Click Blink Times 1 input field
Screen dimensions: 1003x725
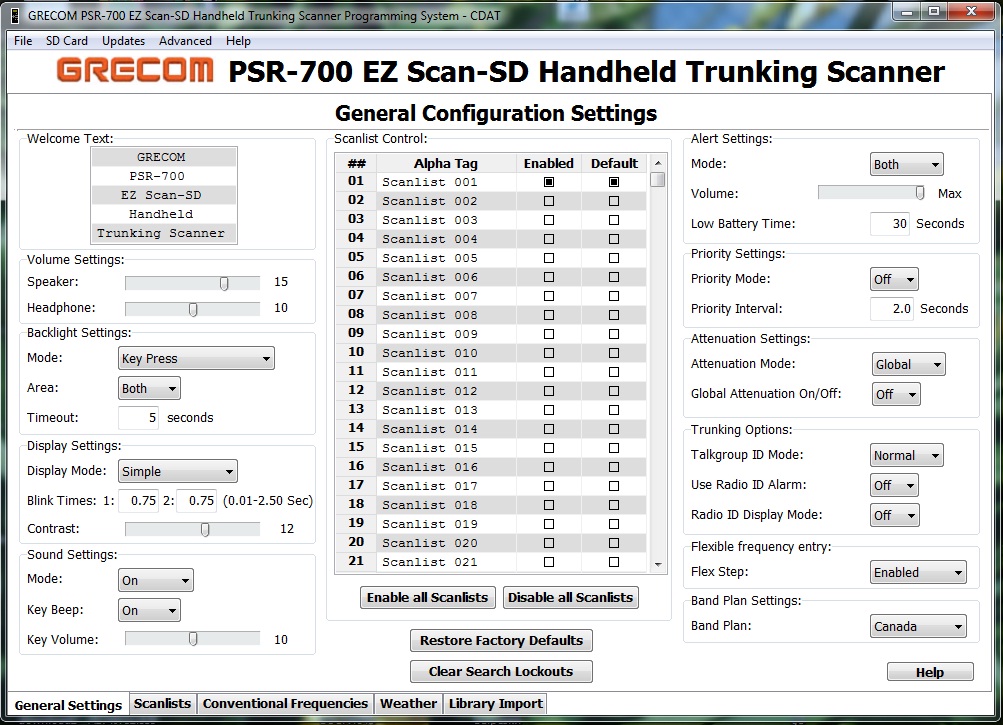pyautogui.click(x=138, y=500)
